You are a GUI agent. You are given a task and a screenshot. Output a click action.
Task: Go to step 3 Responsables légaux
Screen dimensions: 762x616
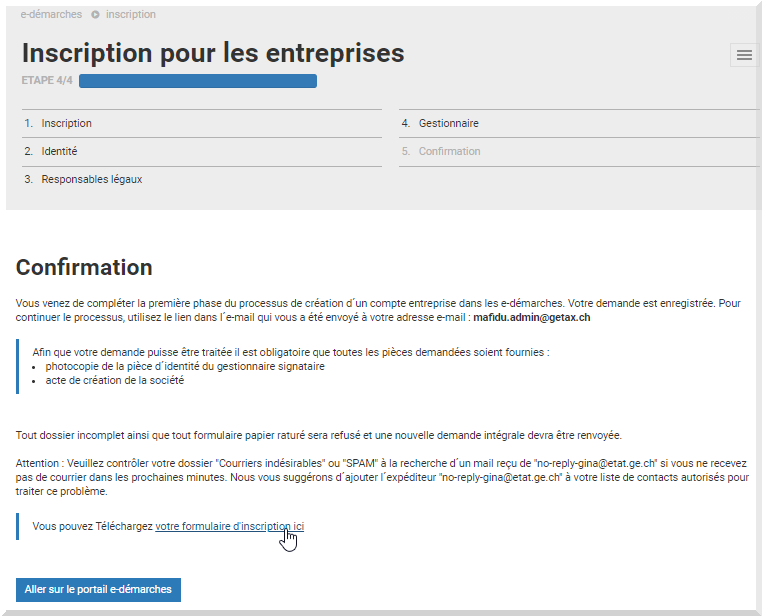[x=202, y=179]
